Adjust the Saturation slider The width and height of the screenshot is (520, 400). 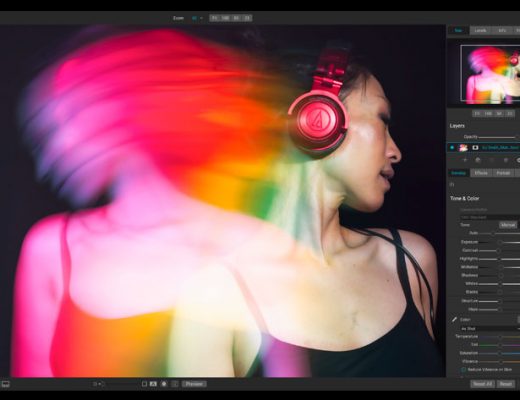tap(500, 353)
